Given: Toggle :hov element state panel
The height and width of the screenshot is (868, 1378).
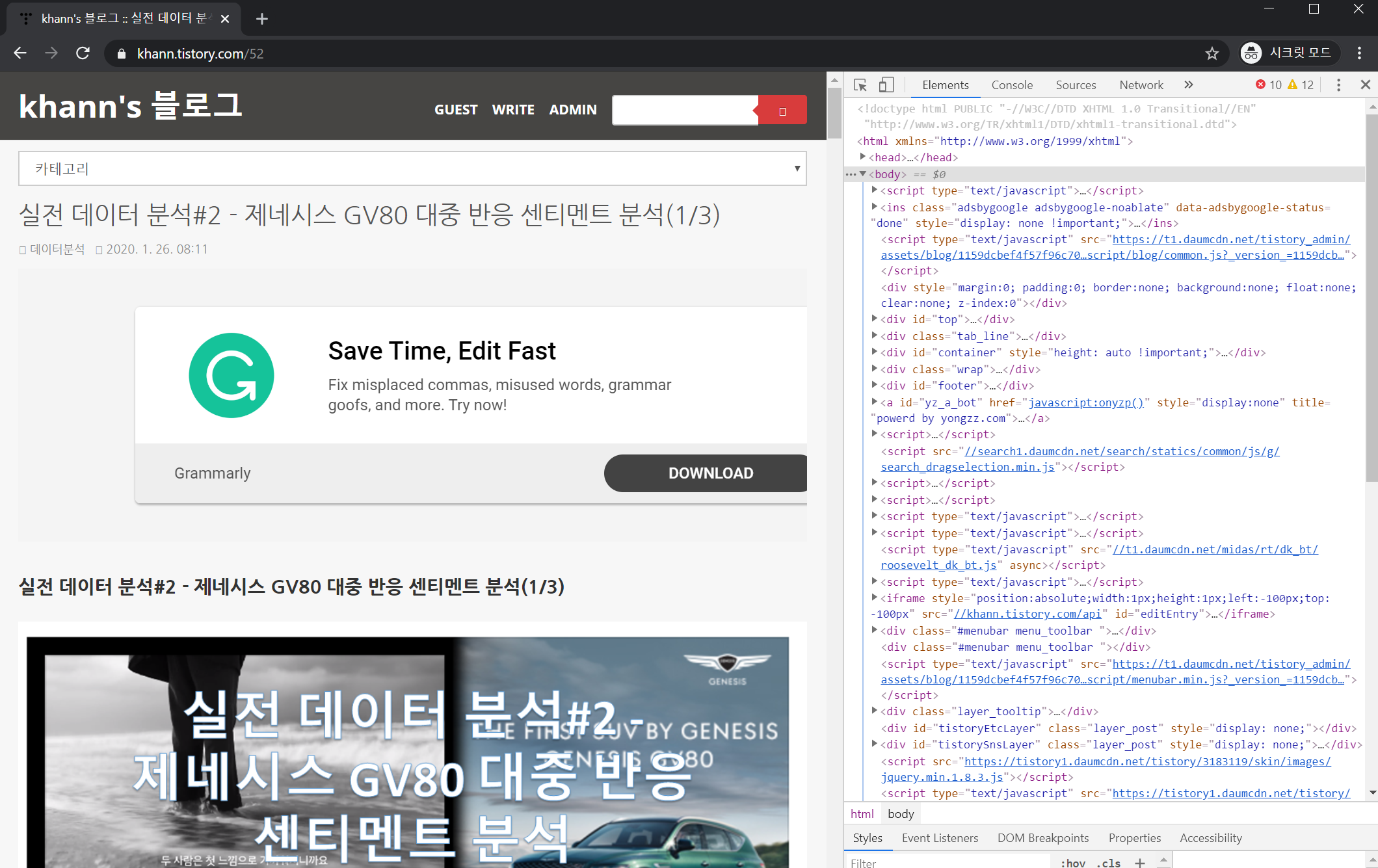Looking at the screenshot, I should coord(1073,863).
